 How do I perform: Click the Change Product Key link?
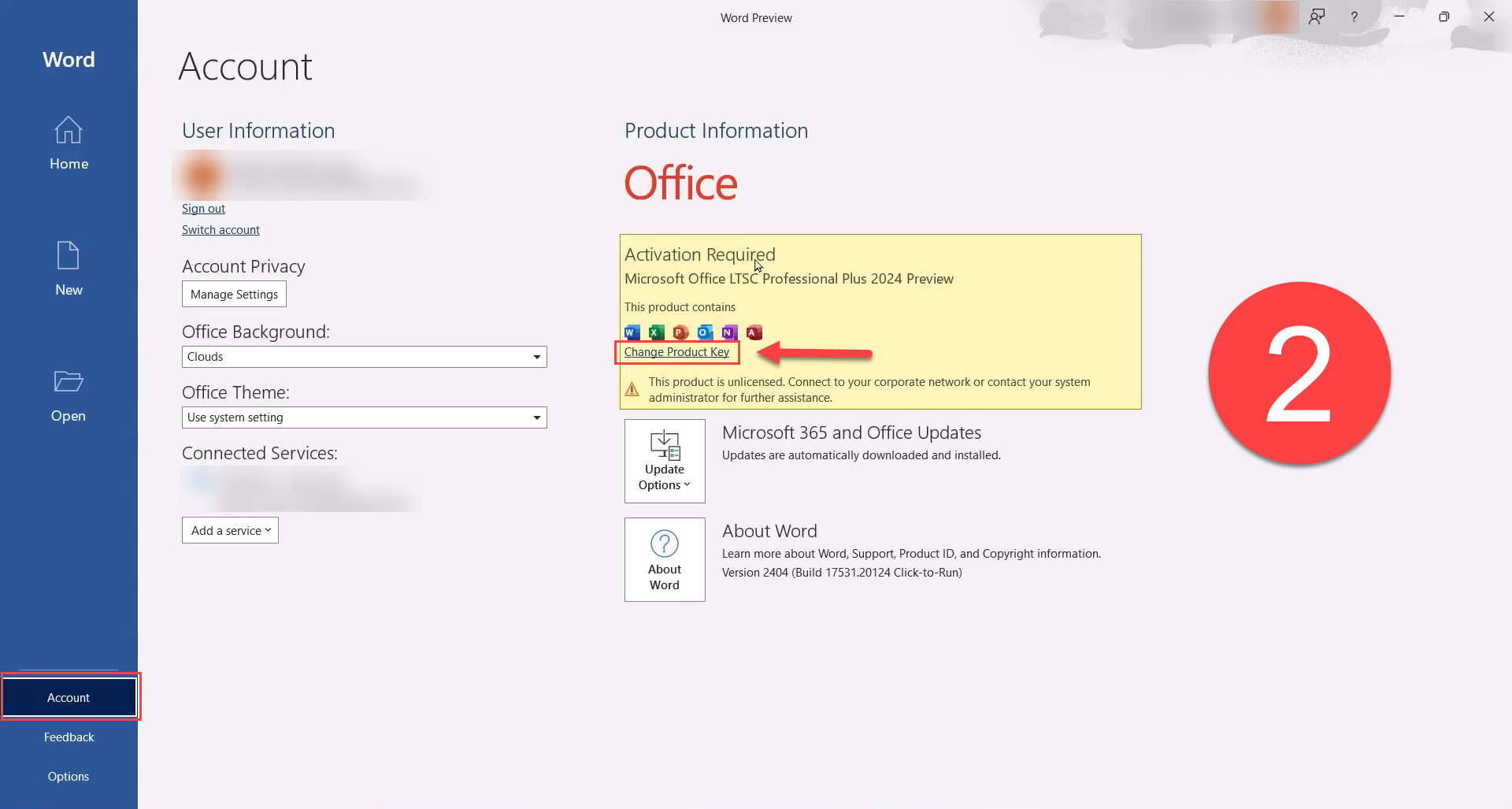676,352
